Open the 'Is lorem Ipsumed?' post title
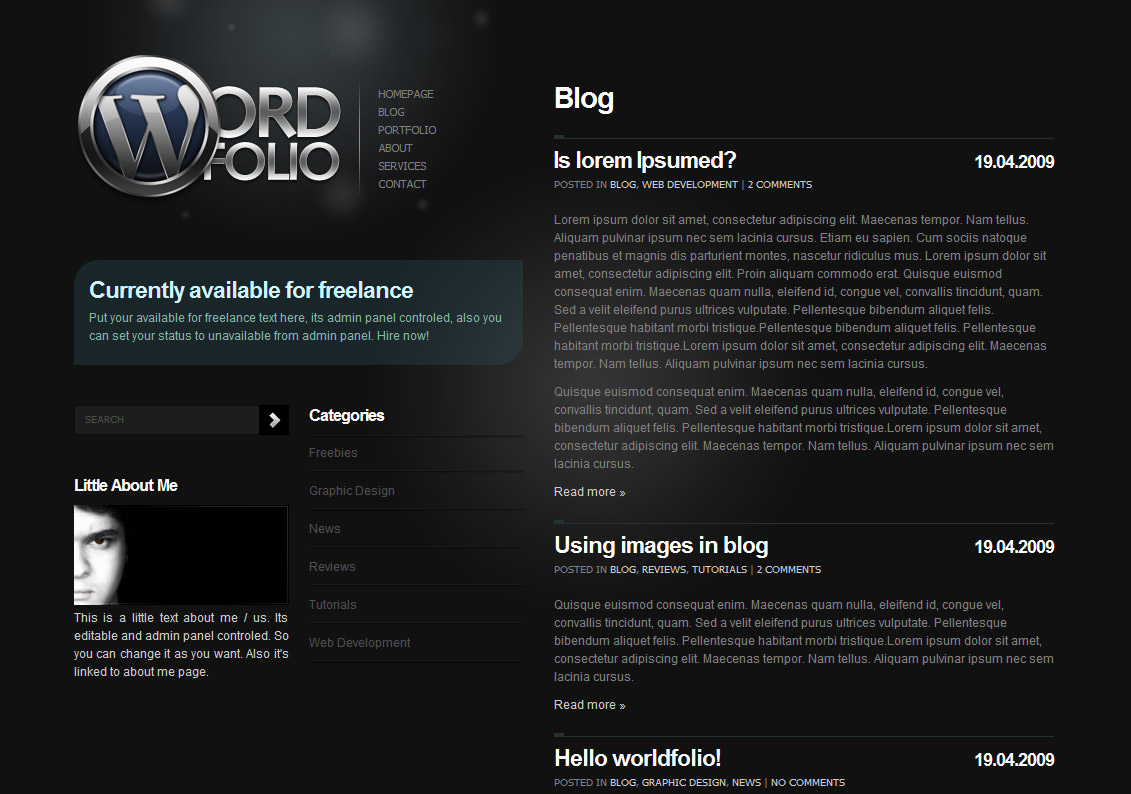The width and height of the screenshot is (1131, 794). point(645,160)
